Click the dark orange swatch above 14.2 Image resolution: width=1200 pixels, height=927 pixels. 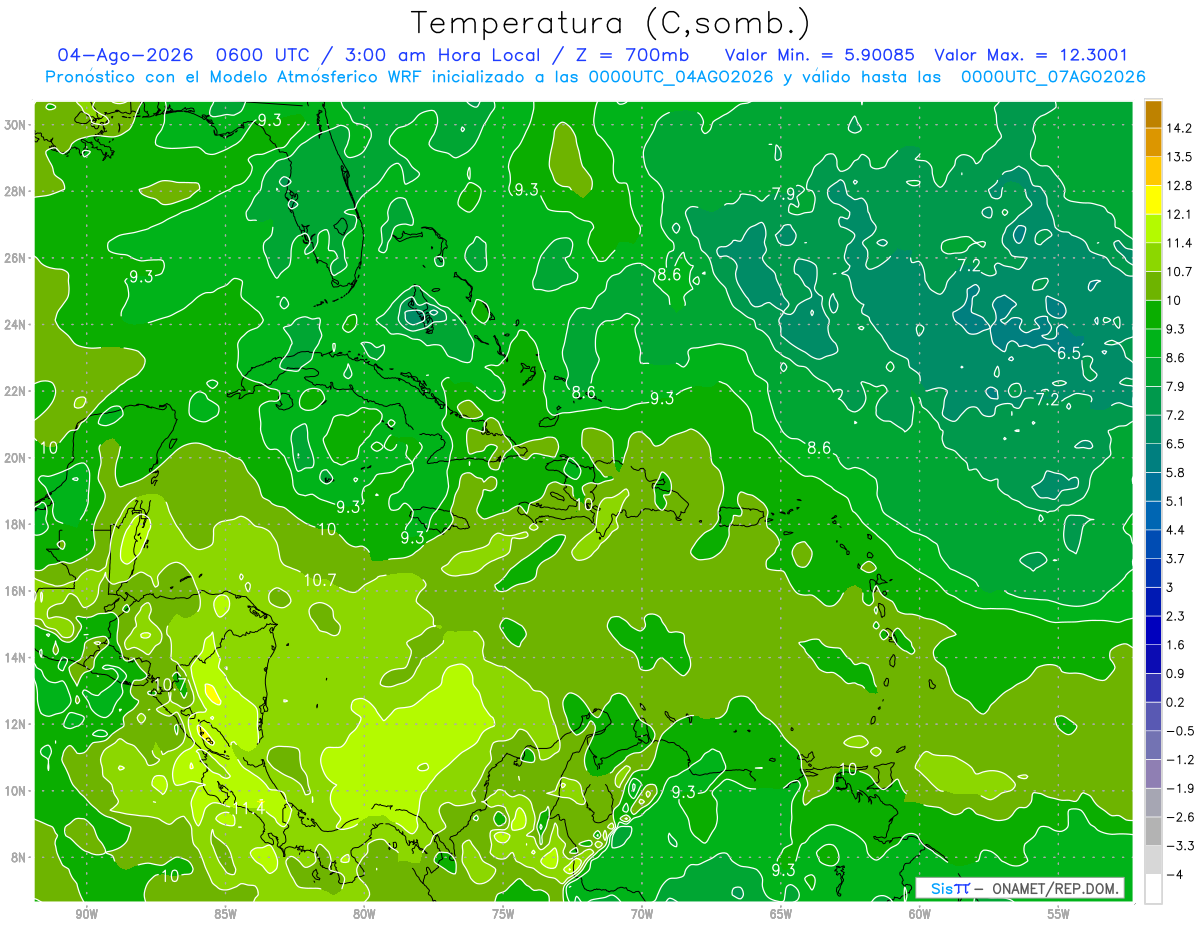(1153, 114)
